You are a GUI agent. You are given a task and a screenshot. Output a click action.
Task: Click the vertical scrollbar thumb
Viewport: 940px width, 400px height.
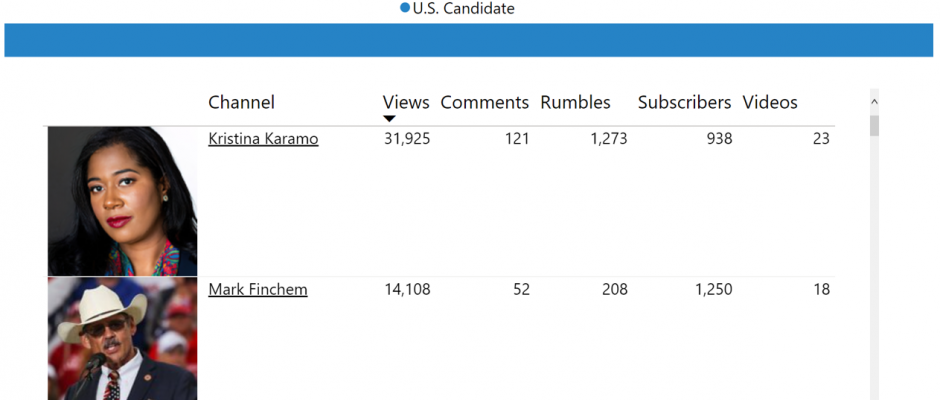click(x=874, y=126)
